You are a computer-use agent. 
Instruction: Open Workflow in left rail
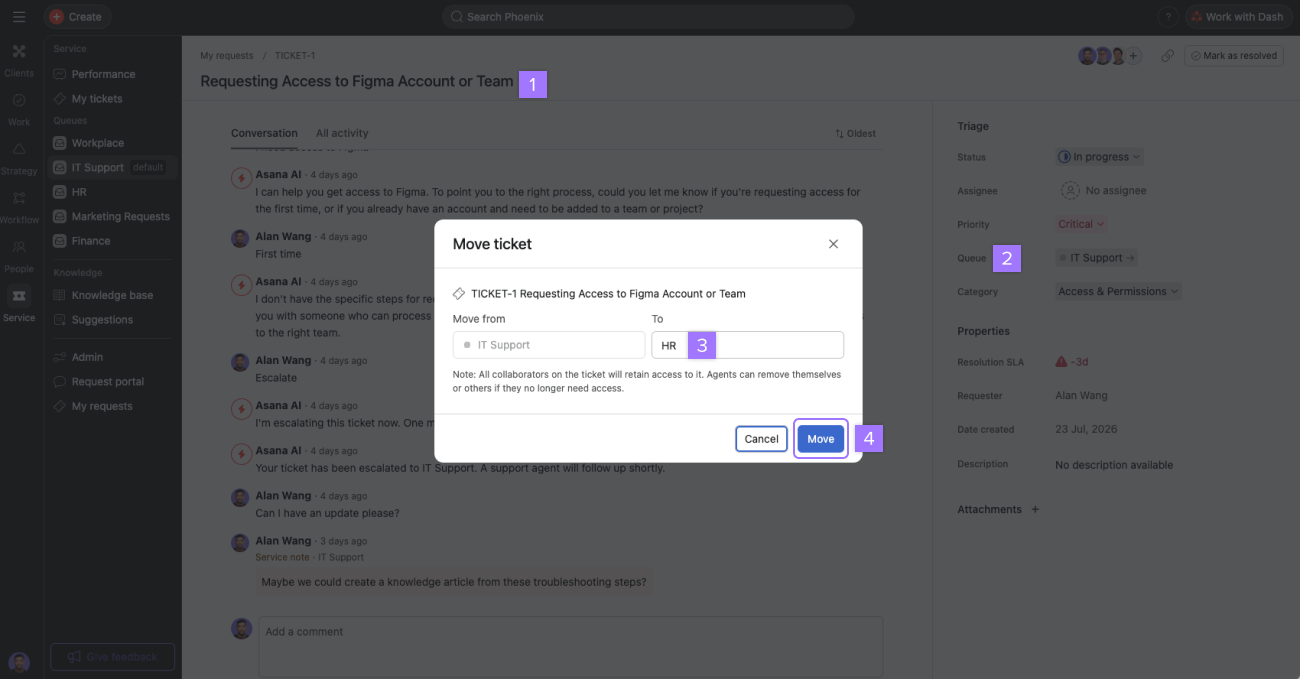pos(19,207)
